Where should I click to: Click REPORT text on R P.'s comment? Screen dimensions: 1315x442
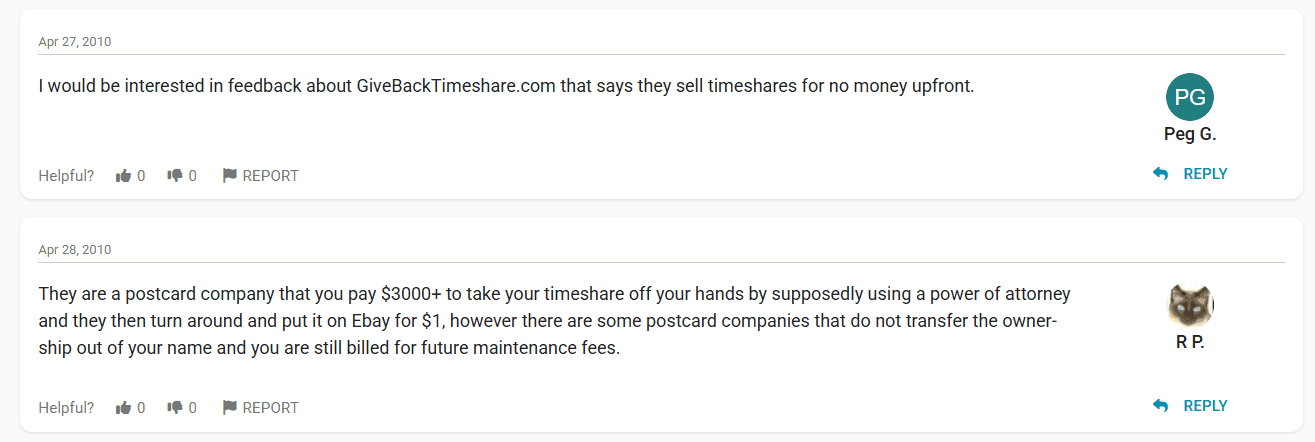point(270,408)
